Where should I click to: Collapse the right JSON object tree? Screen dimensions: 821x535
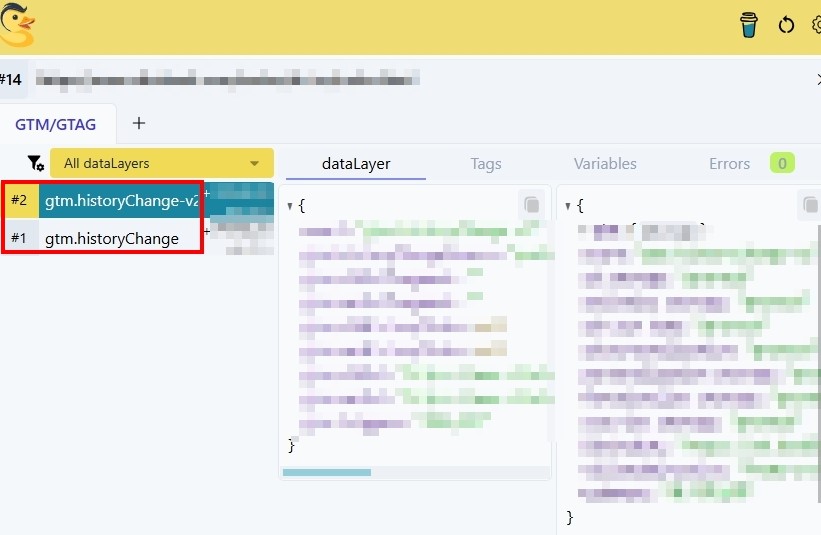click(568, 206)
